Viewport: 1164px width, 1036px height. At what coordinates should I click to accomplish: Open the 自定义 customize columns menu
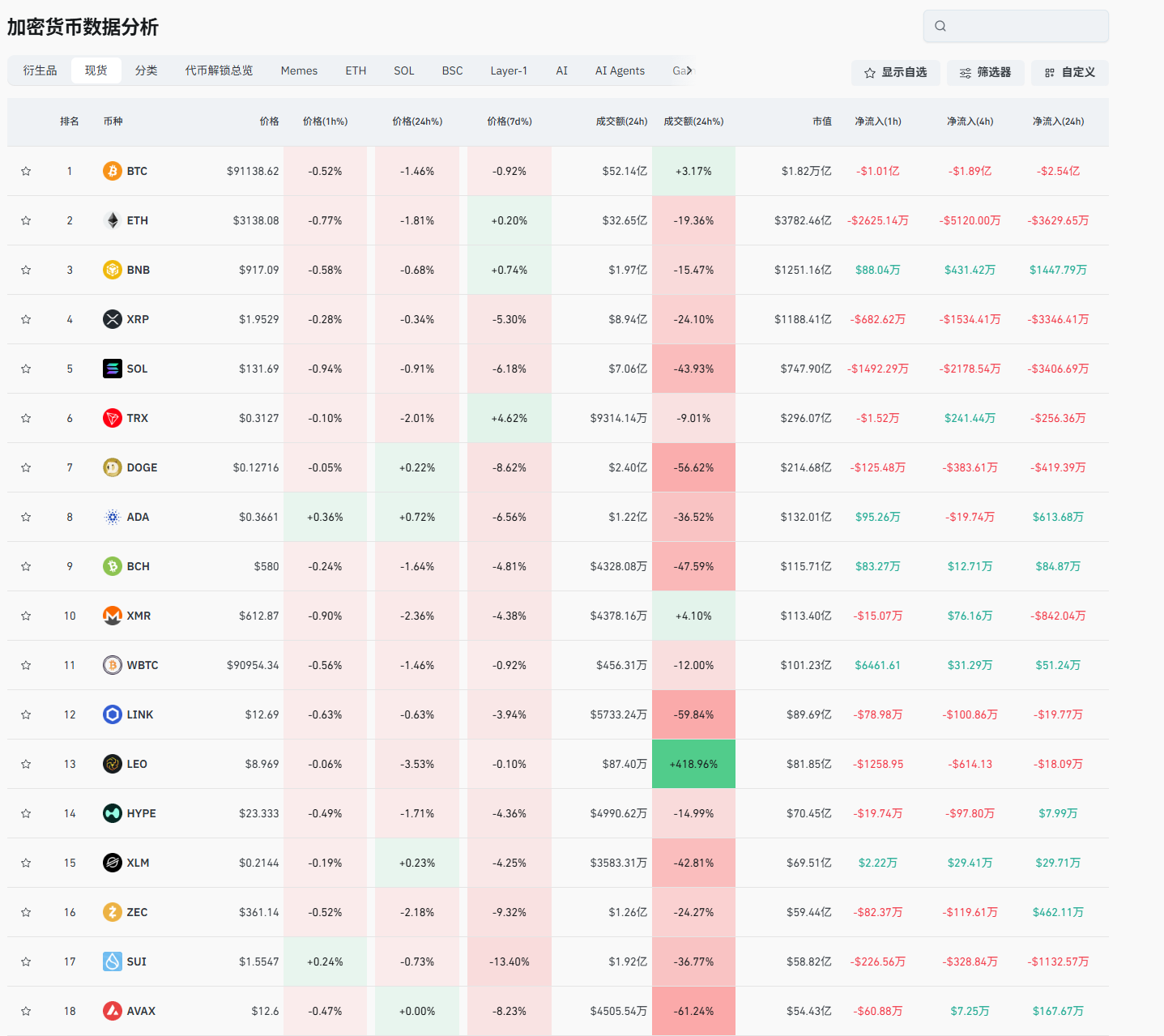(x=1069, y=73)
